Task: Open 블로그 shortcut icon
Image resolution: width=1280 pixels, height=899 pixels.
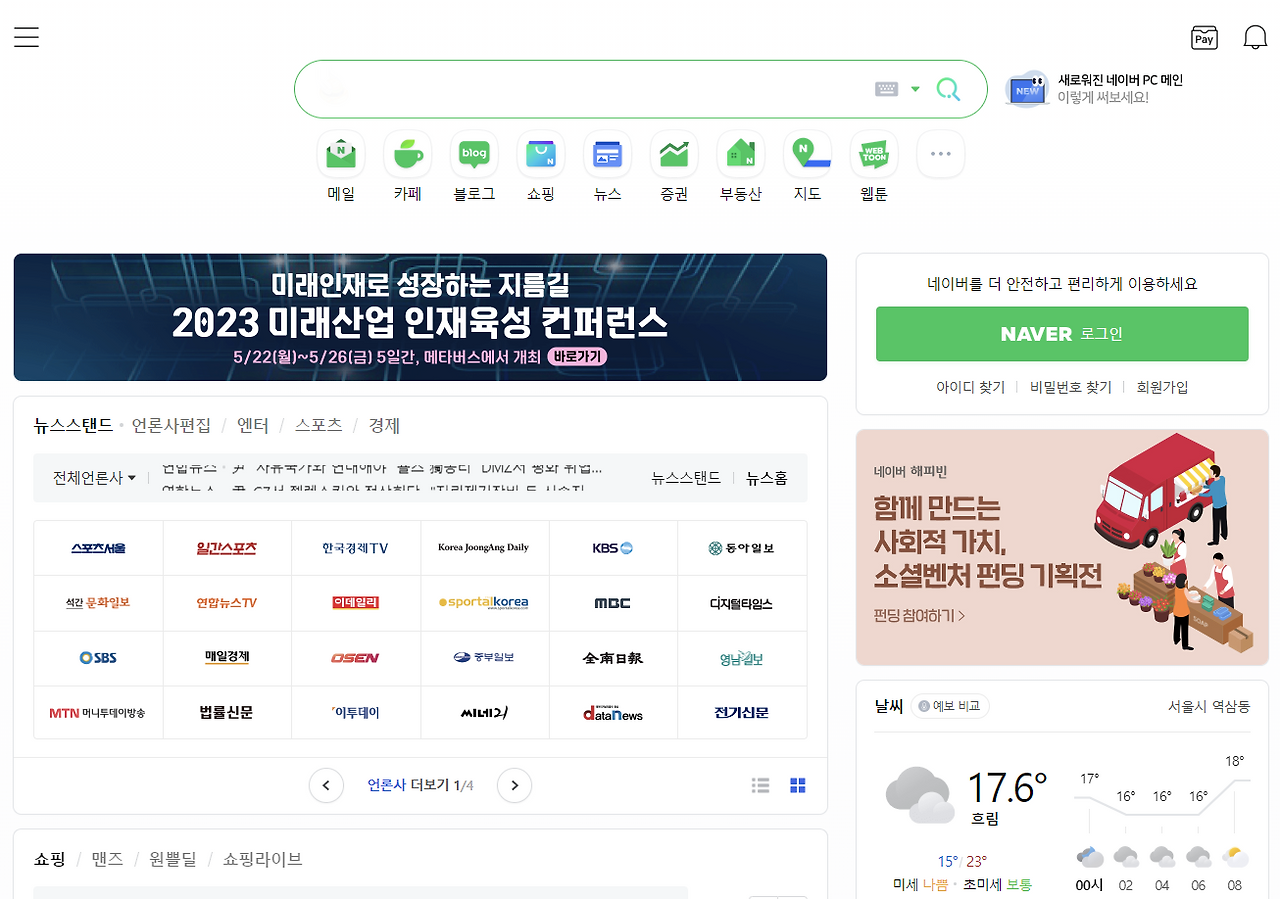Action: click(474, 155)
